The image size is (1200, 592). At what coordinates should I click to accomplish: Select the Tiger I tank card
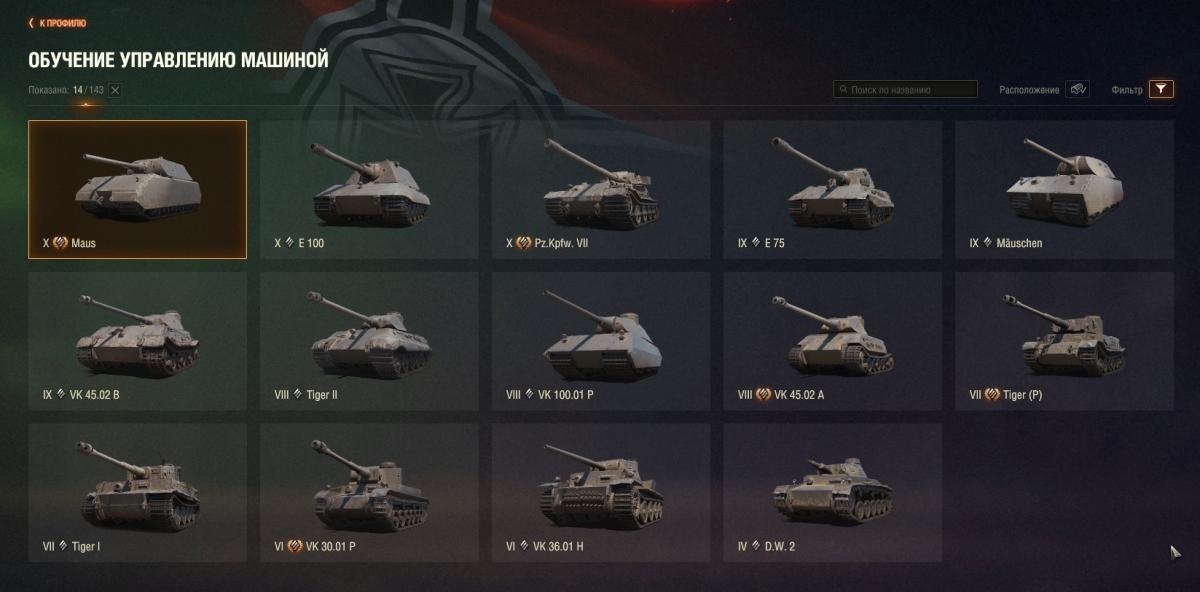click(137, 492)
